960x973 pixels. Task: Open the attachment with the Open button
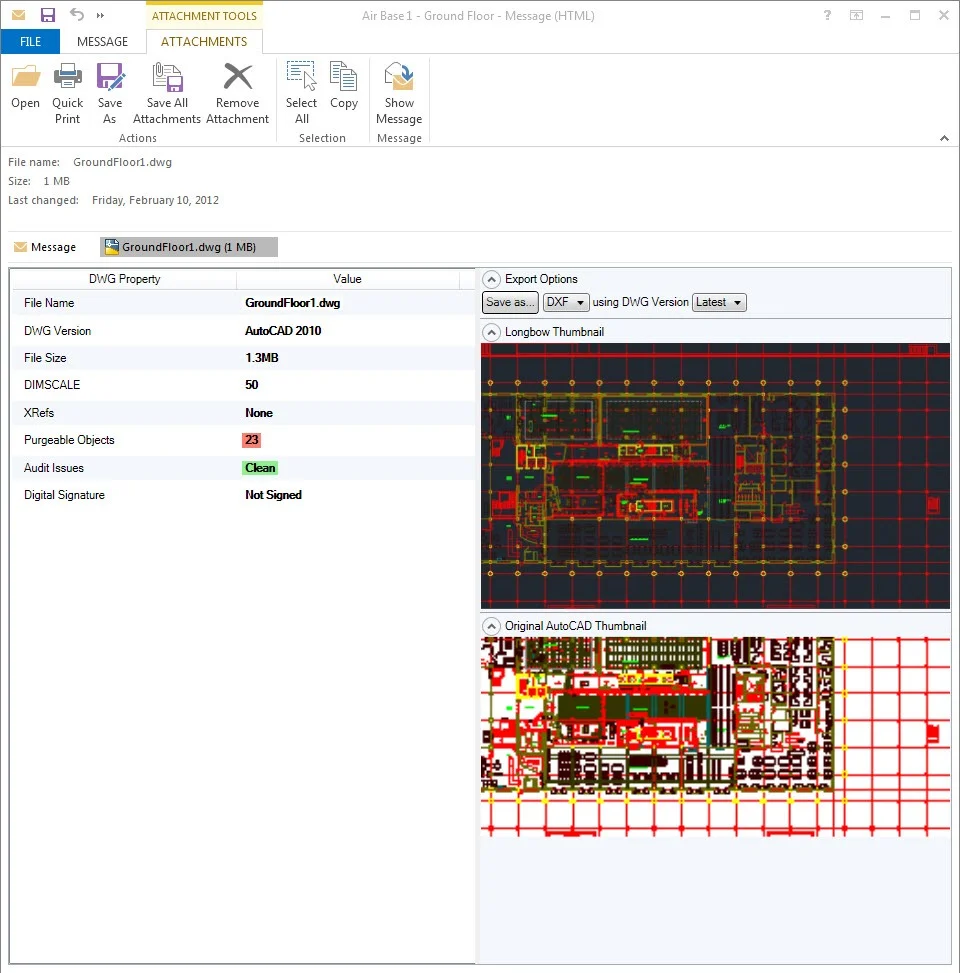click(25, 87)
